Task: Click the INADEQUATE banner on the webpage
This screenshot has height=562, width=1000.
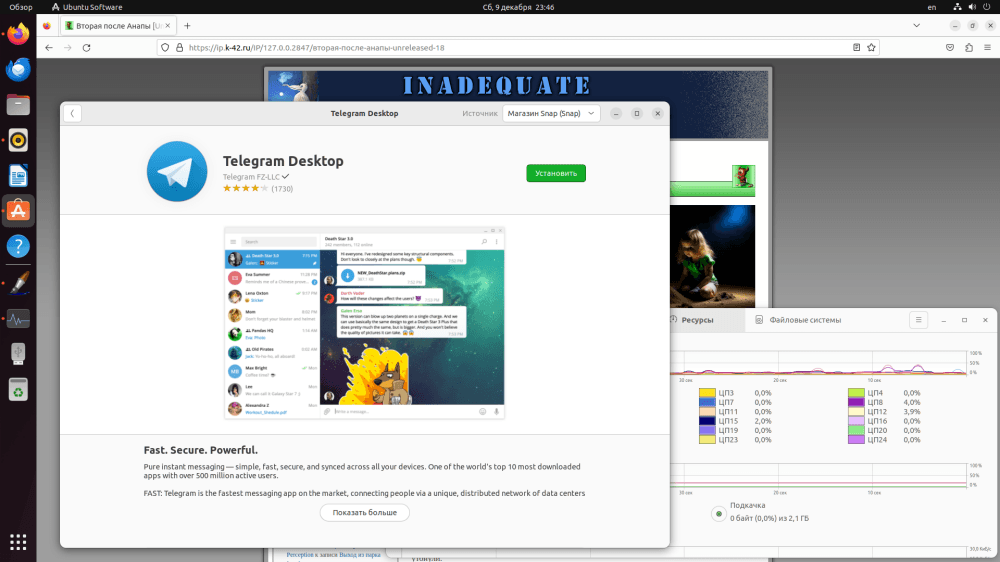Action: pos(496,85)
